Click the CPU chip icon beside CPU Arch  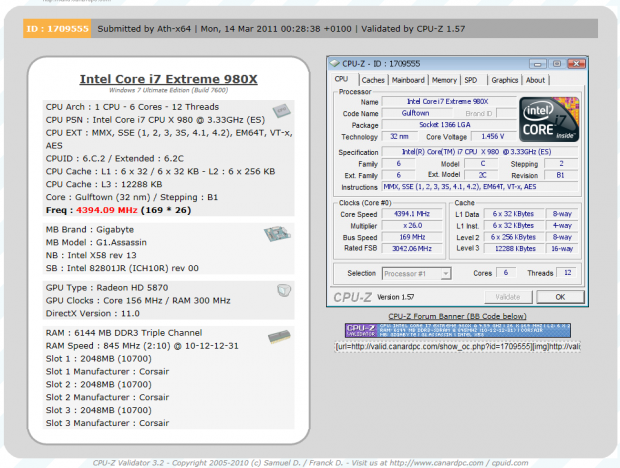[x=281, y=111]
